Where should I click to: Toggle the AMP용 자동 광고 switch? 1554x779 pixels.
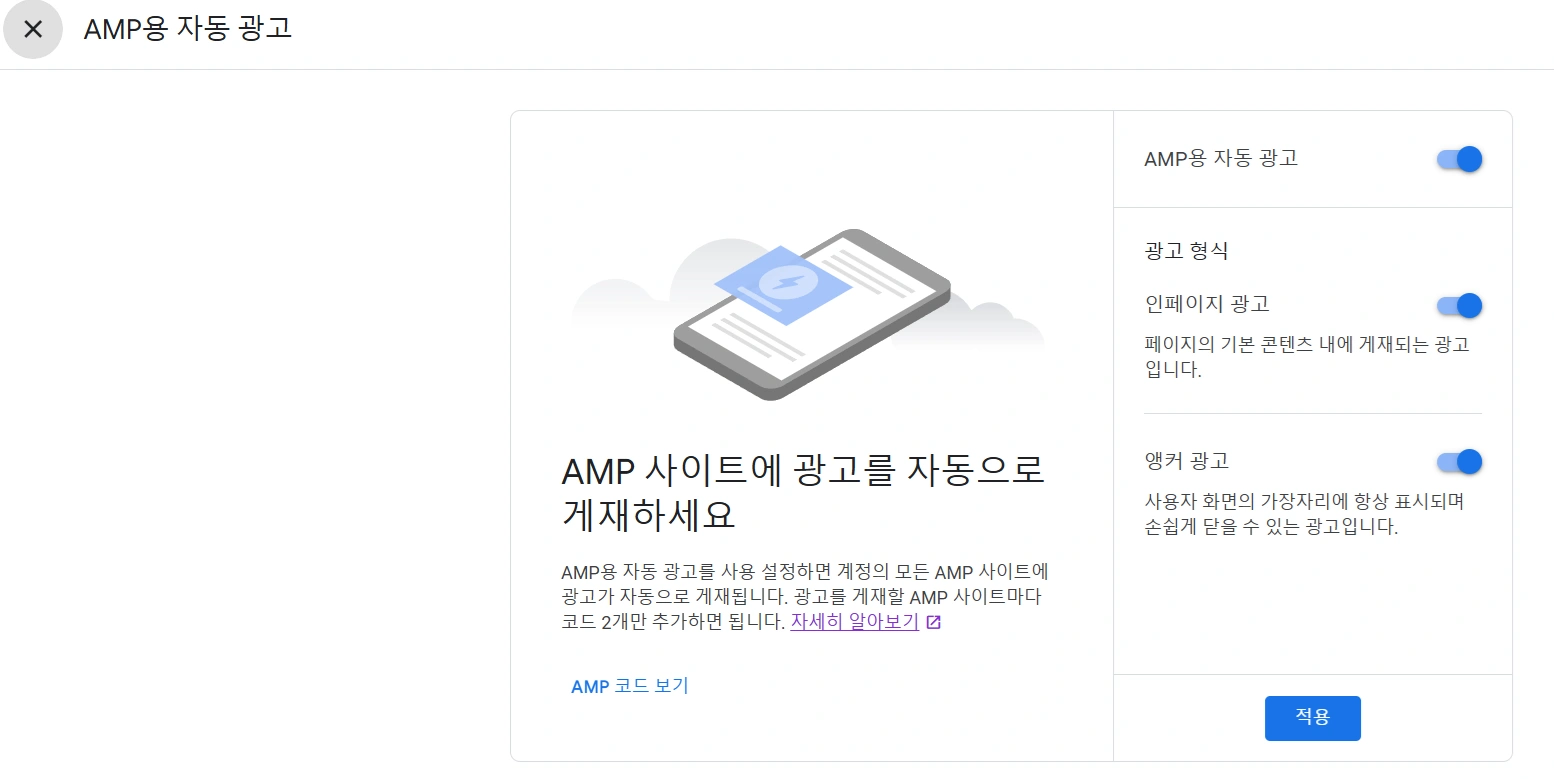pos(1459,159)
